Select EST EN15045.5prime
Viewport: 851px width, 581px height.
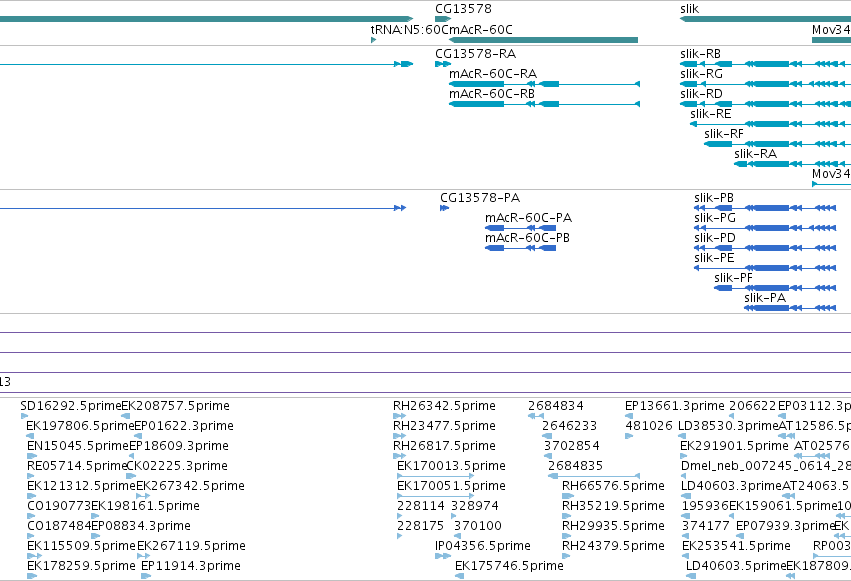pyautogui.click(x=78, y=446)
